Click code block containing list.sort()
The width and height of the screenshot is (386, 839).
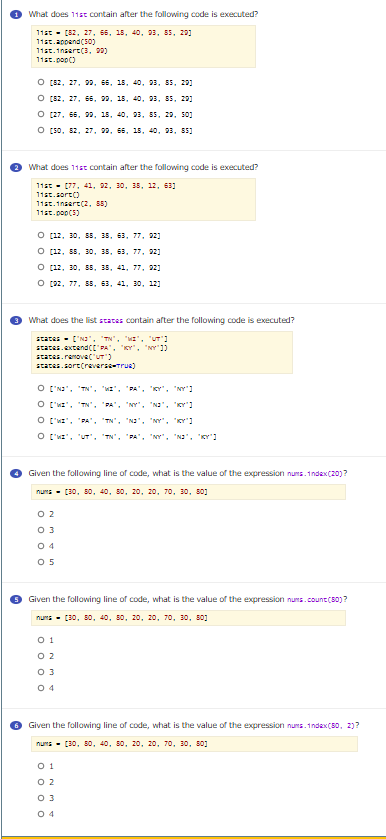coord(143,200)
